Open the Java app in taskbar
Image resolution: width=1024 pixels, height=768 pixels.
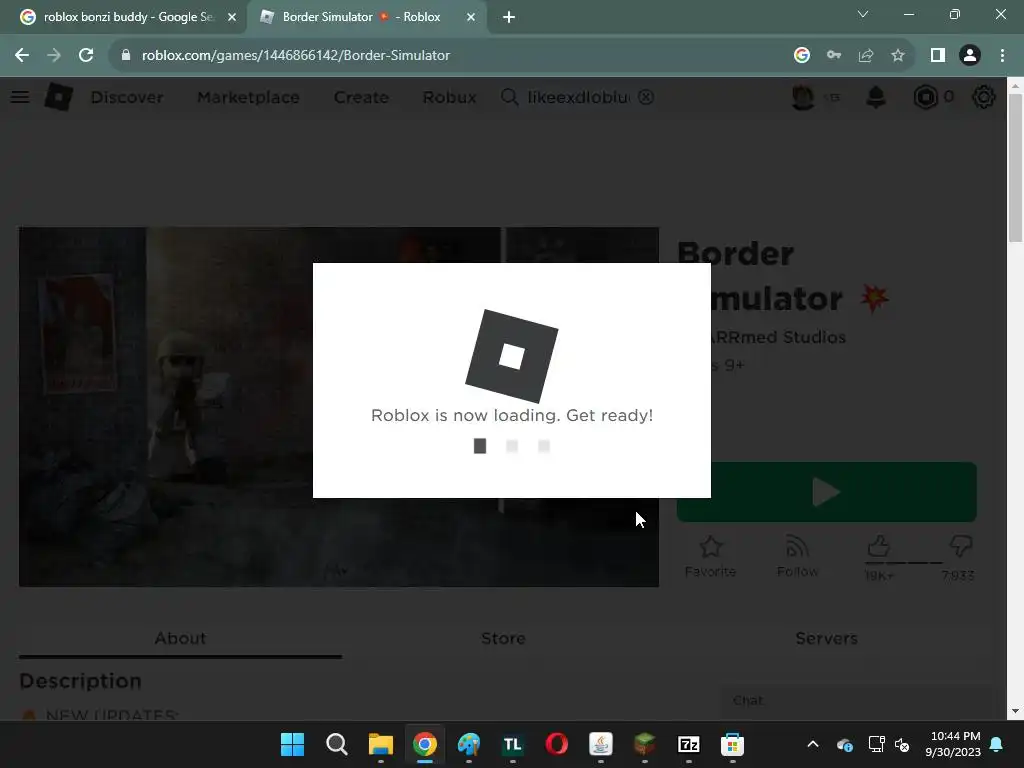(x=601, y=744)
